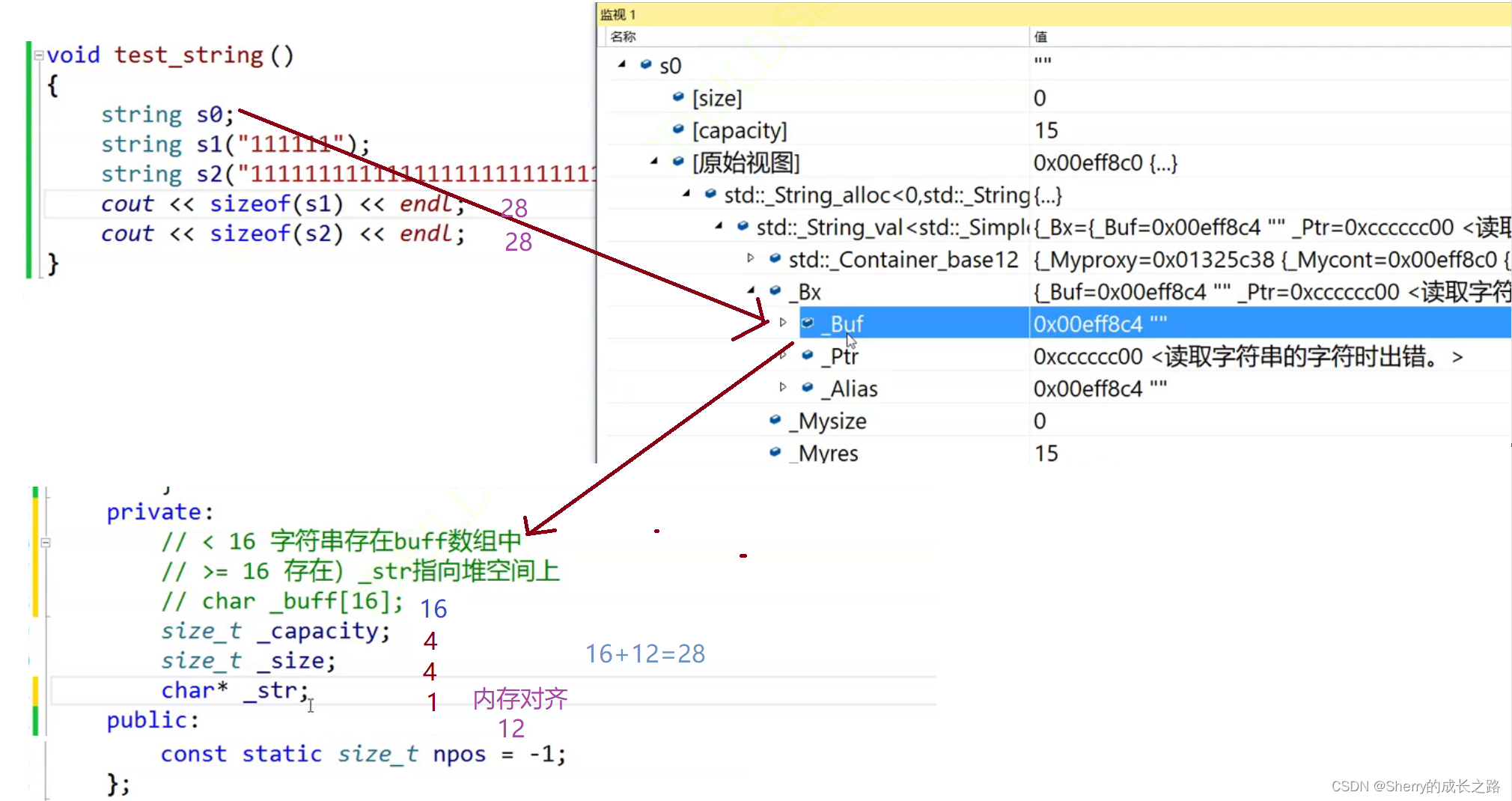Screen dimensions: 1512x801
Task: Click the std::_Container_base12 member icon
Action: (x=775, y=258)
